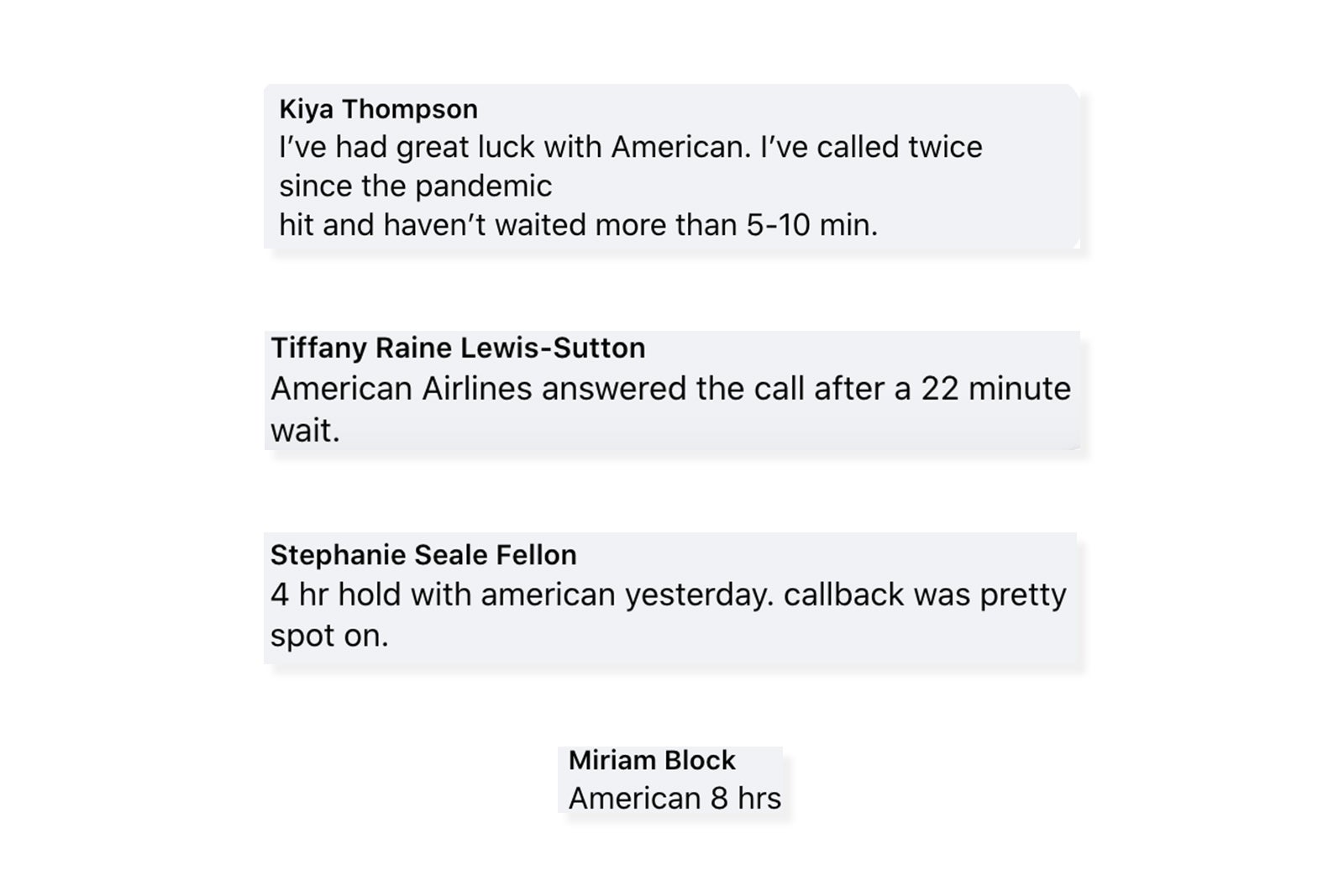Click the "8 hrs" text

746,798
